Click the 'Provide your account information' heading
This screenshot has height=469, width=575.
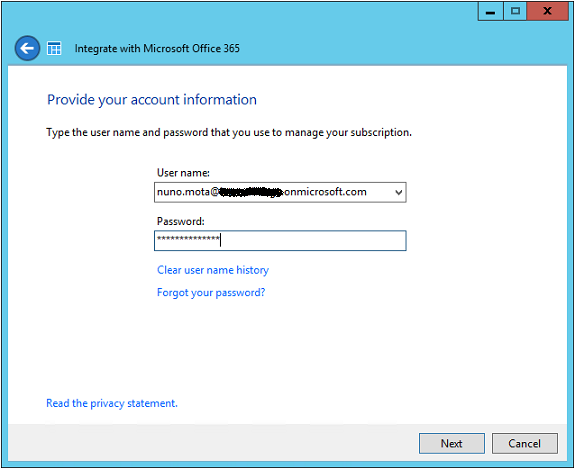point(152,100)
